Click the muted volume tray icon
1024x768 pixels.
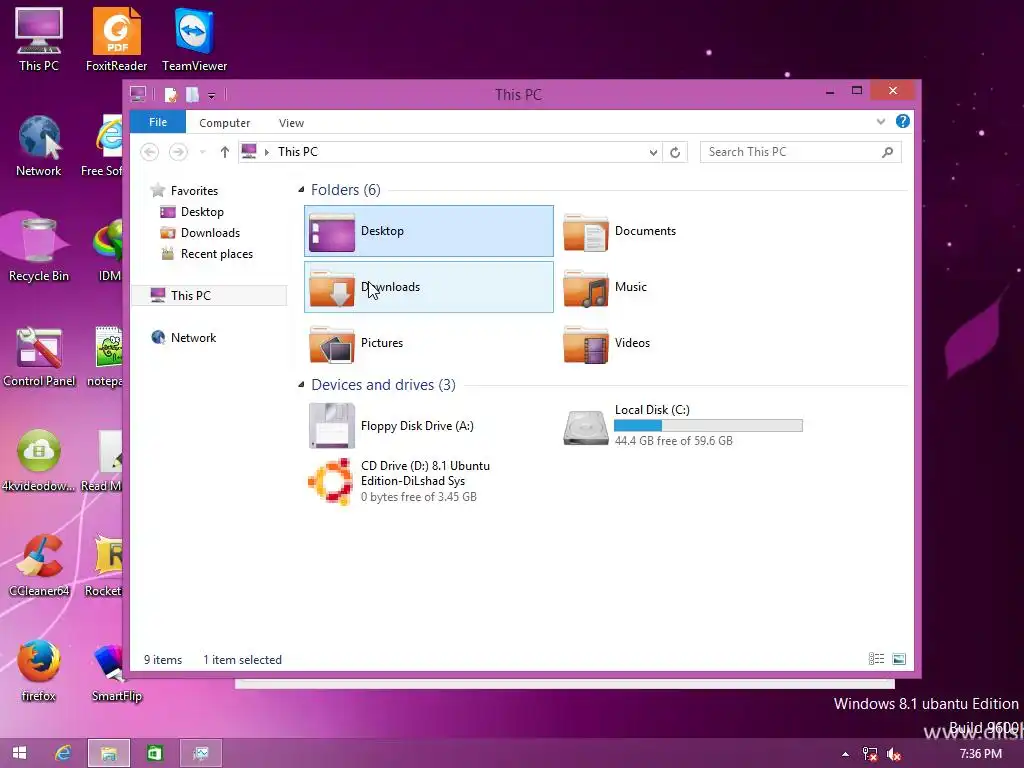click(893, 754)
